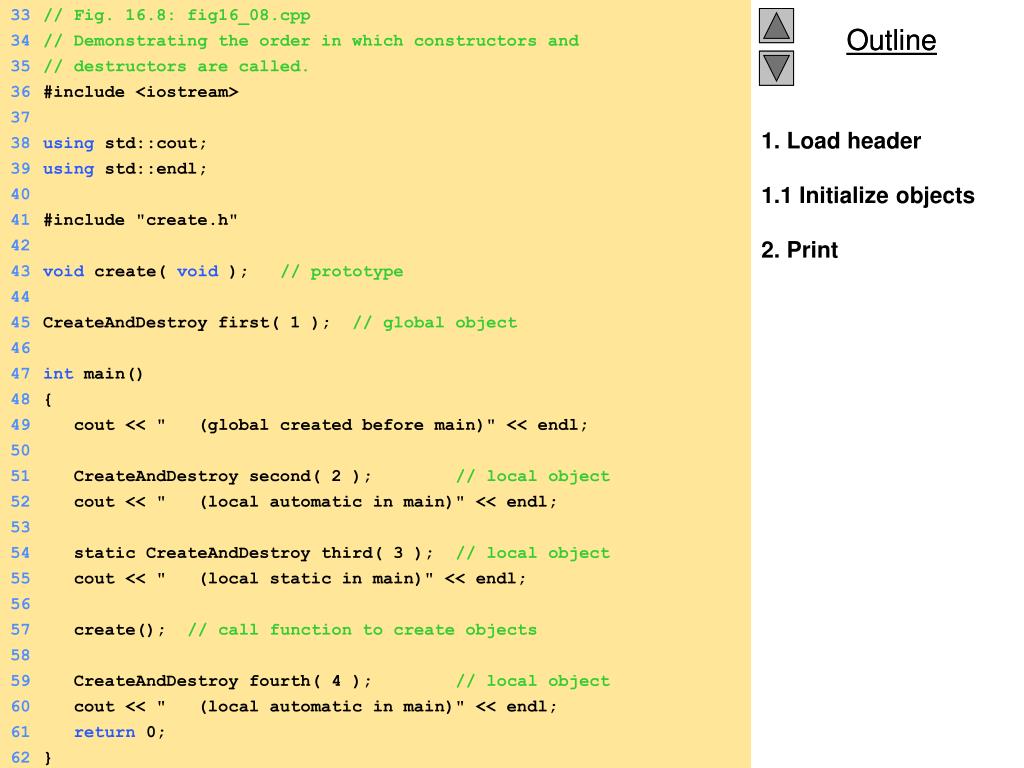Click 'destructors are called.' comment on line 35
1024x768 pixels.
(x=176, y=67)
